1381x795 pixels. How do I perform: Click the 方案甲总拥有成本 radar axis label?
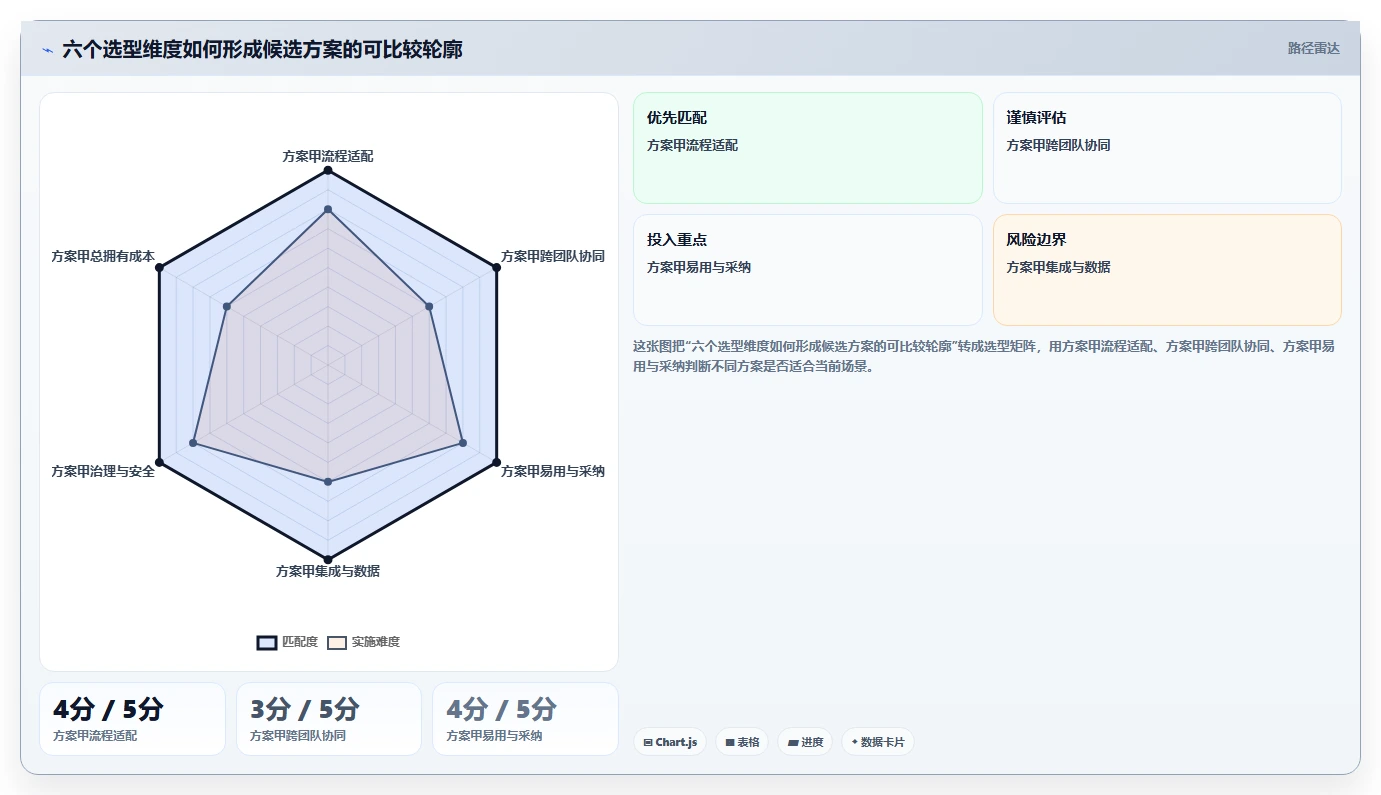pyautogui.click(x=103, y=256)
